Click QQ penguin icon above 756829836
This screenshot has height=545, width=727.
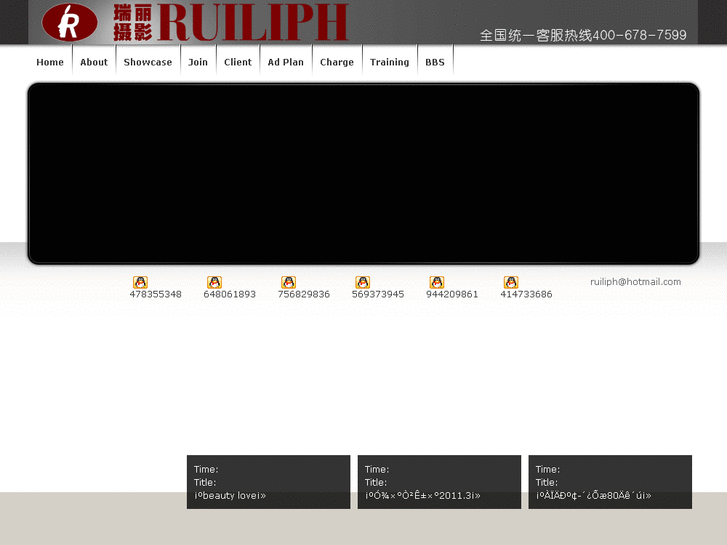pyautogui.click(x=288, y=282)
